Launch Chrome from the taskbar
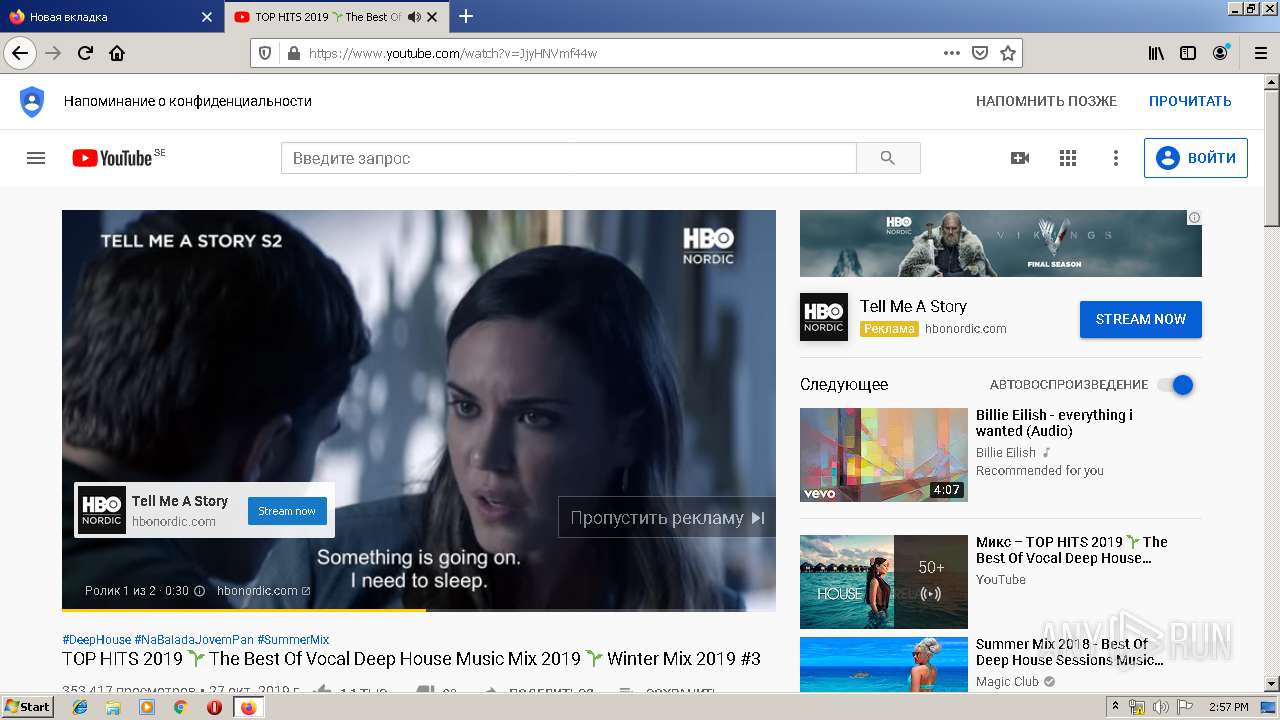Image resolution: width=1280 pixels, height=720 pixels. pos(180,707)
